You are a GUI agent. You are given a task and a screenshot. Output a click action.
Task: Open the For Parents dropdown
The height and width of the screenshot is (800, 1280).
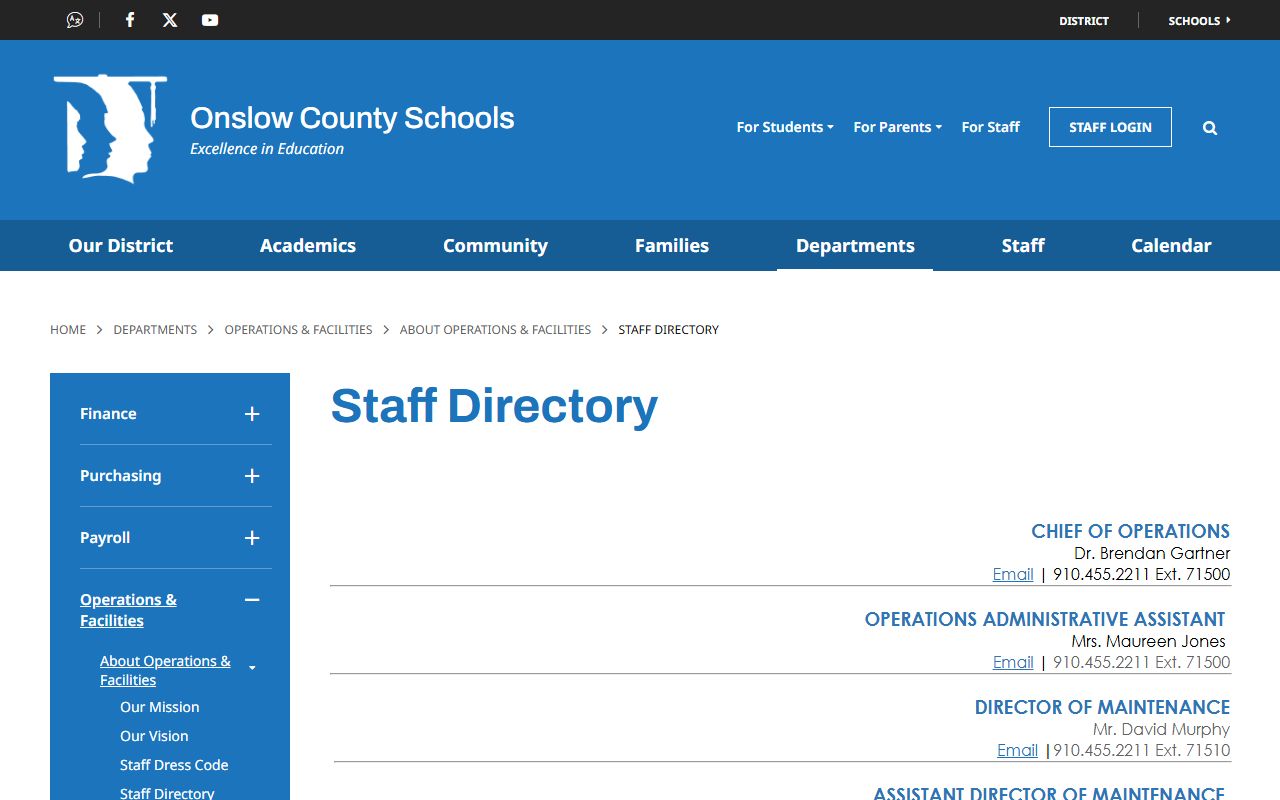click(x=897, y=127)
